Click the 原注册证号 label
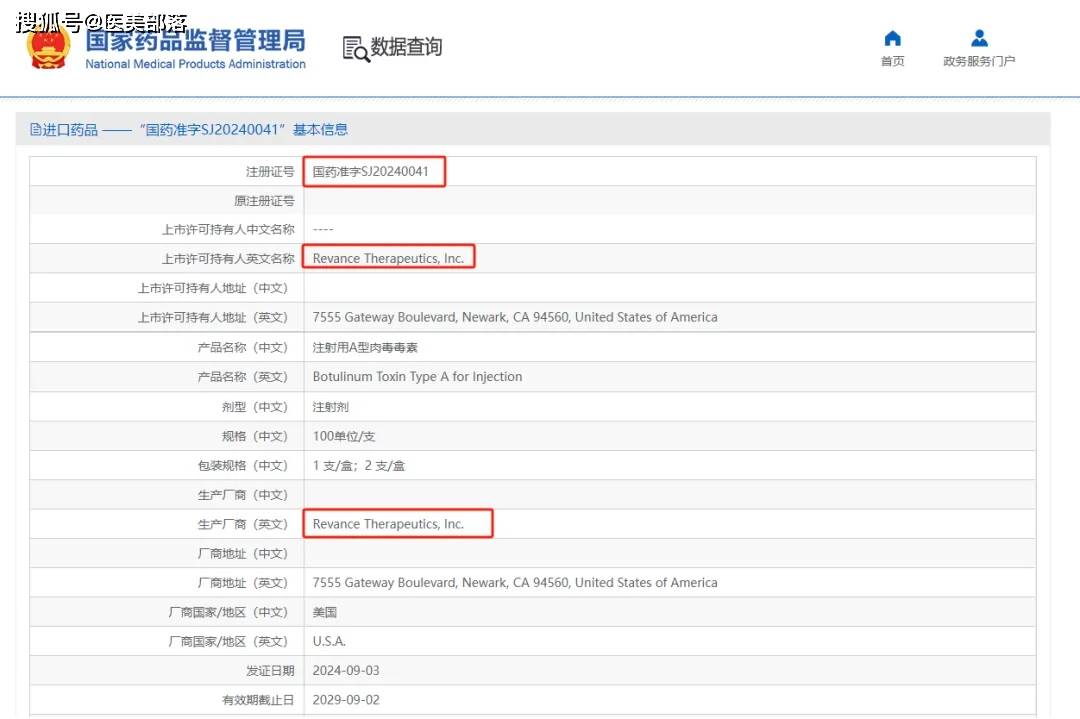Screen dimensions: 1080x719 264,200
